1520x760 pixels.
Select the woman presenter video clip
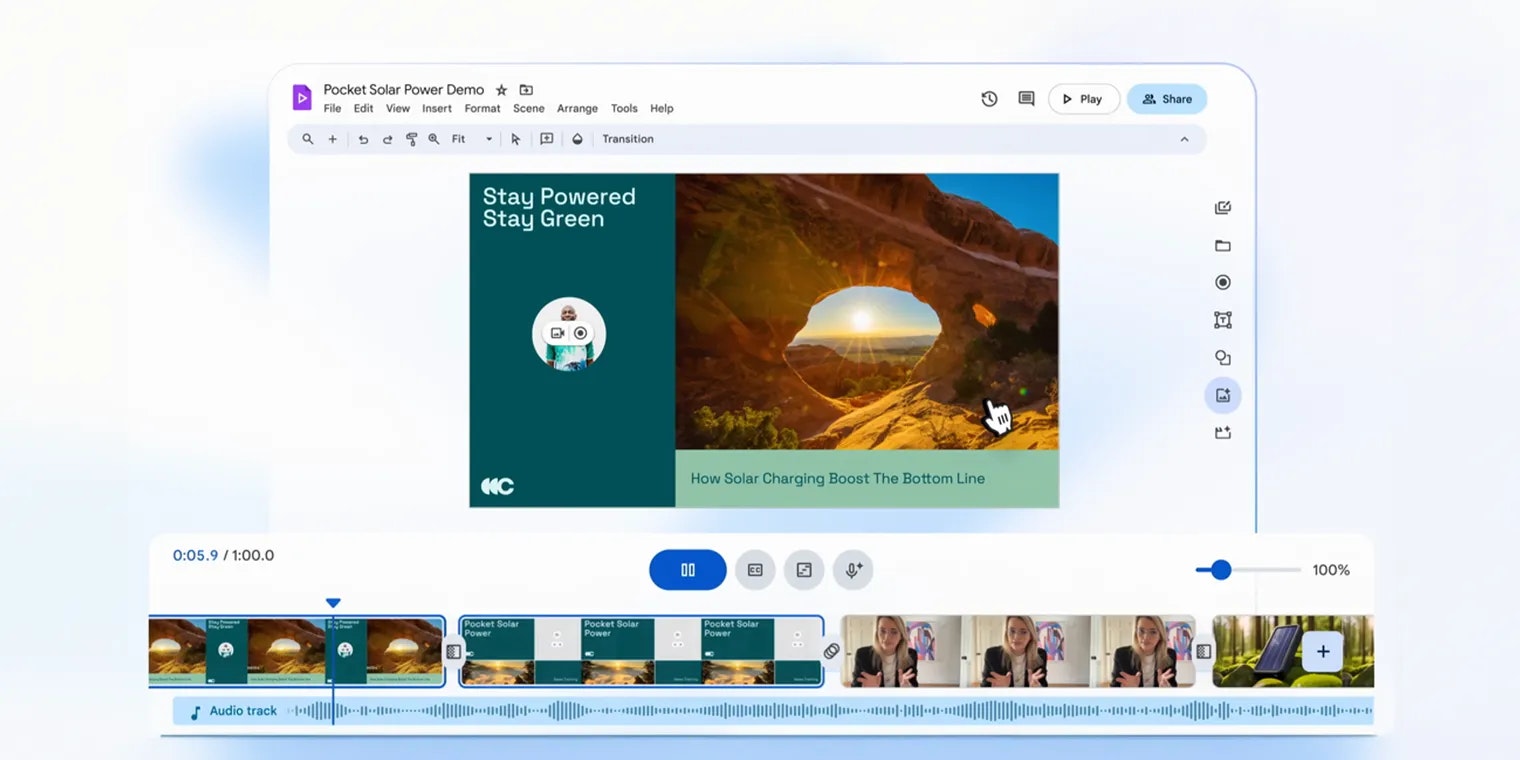[1018, 651]
